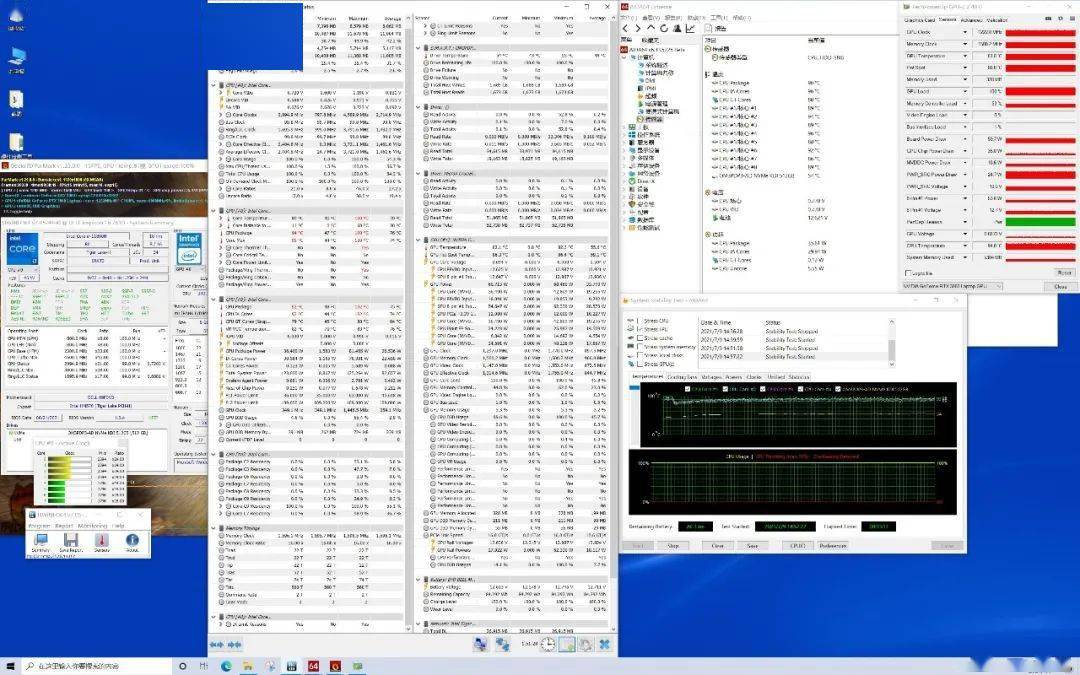Expand the Memory Timings sensor group

[x=214, y=528]
